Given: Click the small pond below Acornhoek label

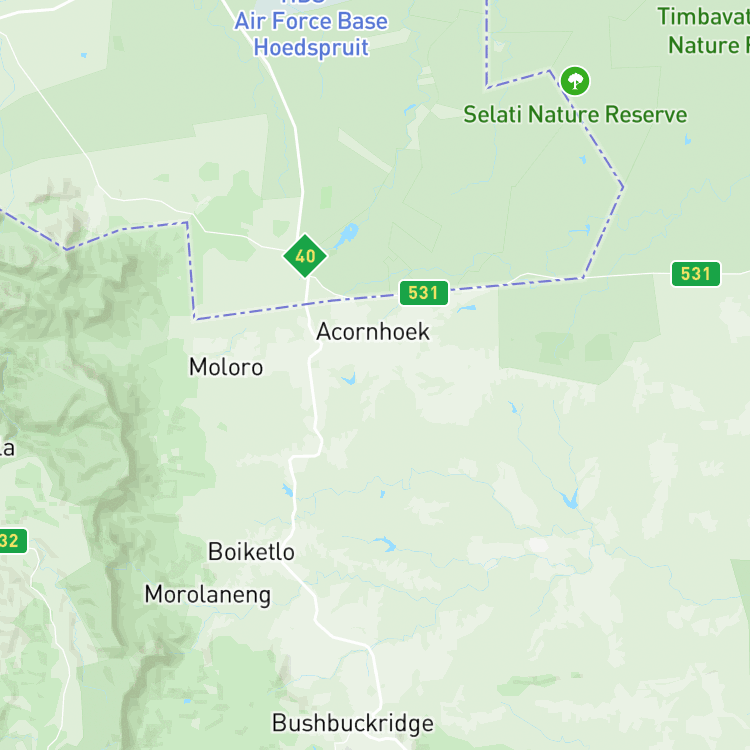Looking at the screenshot, I should click(349, 378).
